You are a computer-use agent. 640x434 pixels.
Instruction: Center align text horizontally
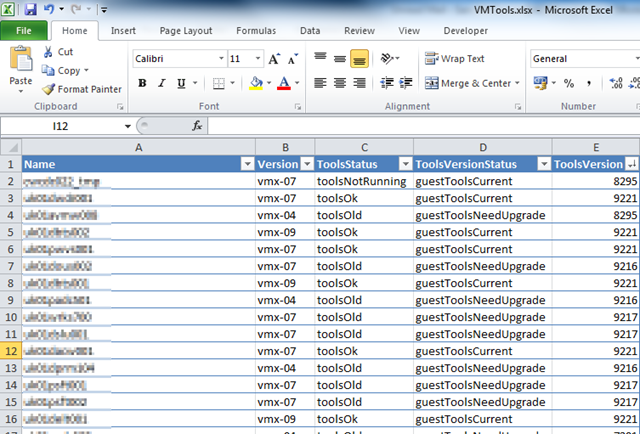click(x=339, y=83)
